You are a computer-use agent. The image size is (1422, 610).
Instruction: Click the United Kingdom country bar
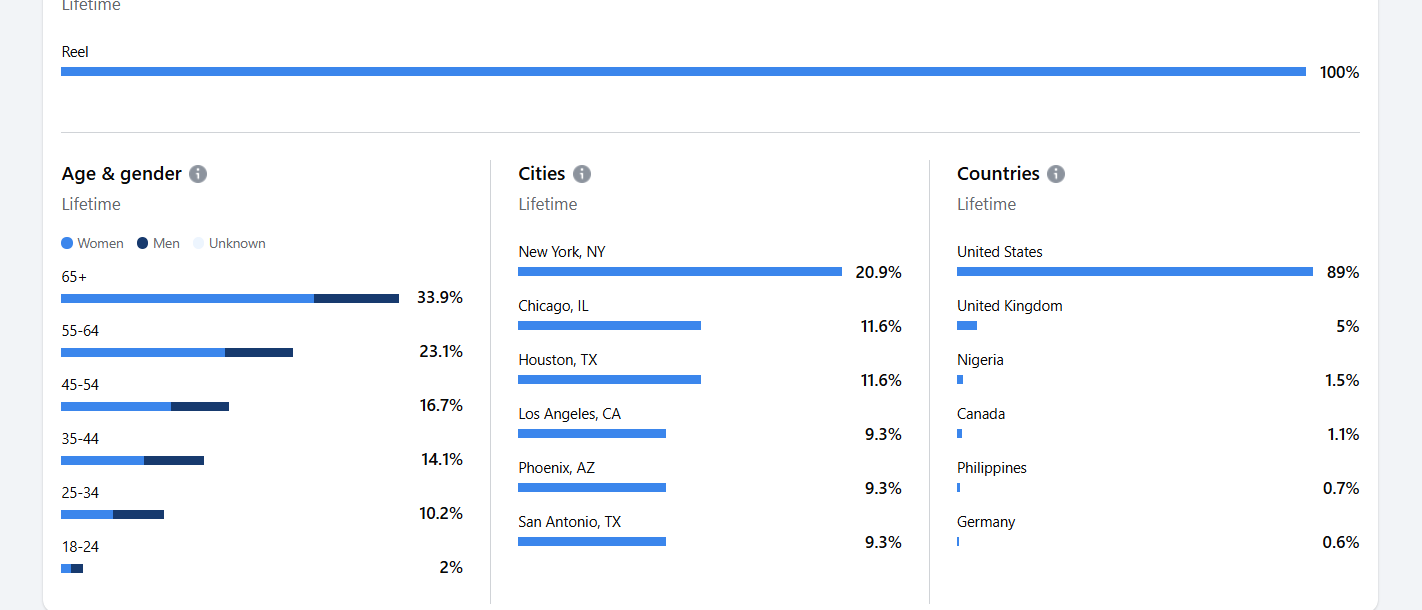[x=967, y=326]
